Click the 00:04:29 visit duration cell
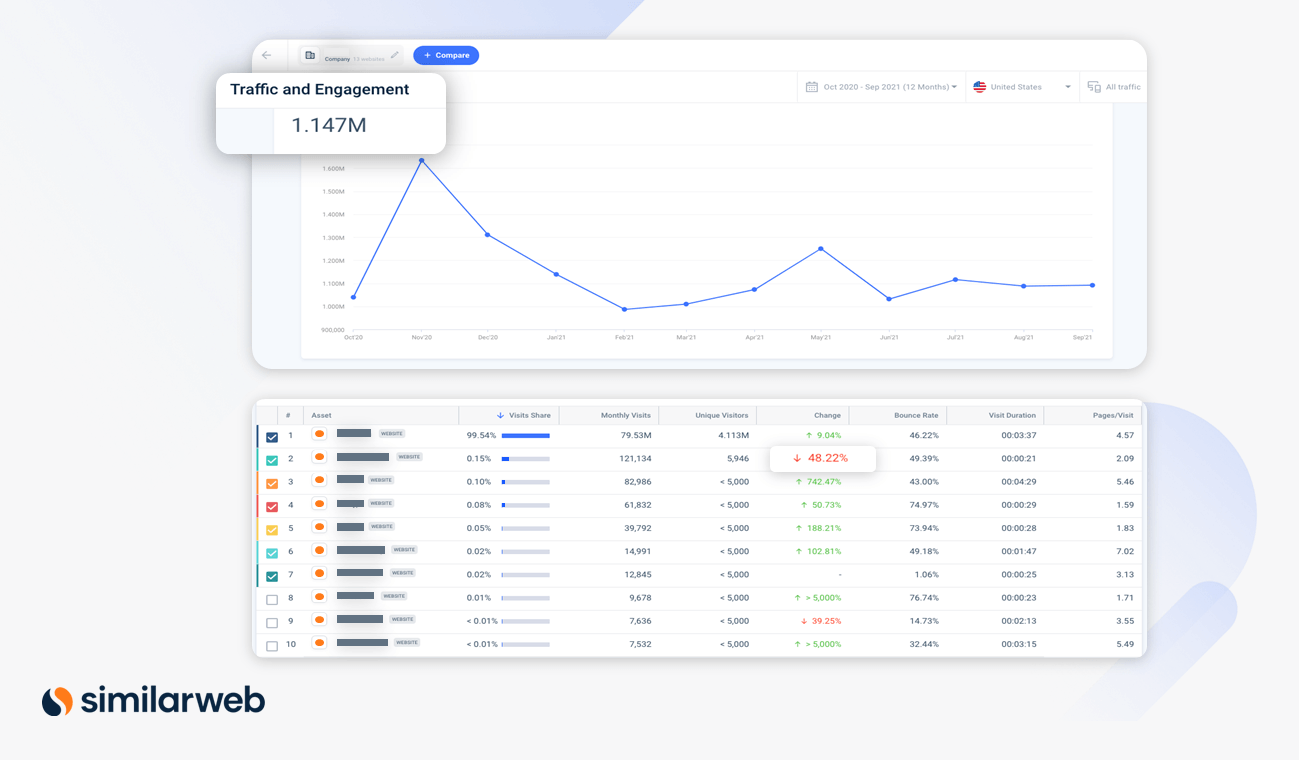1299x760 pixels. pos(1018,482)
